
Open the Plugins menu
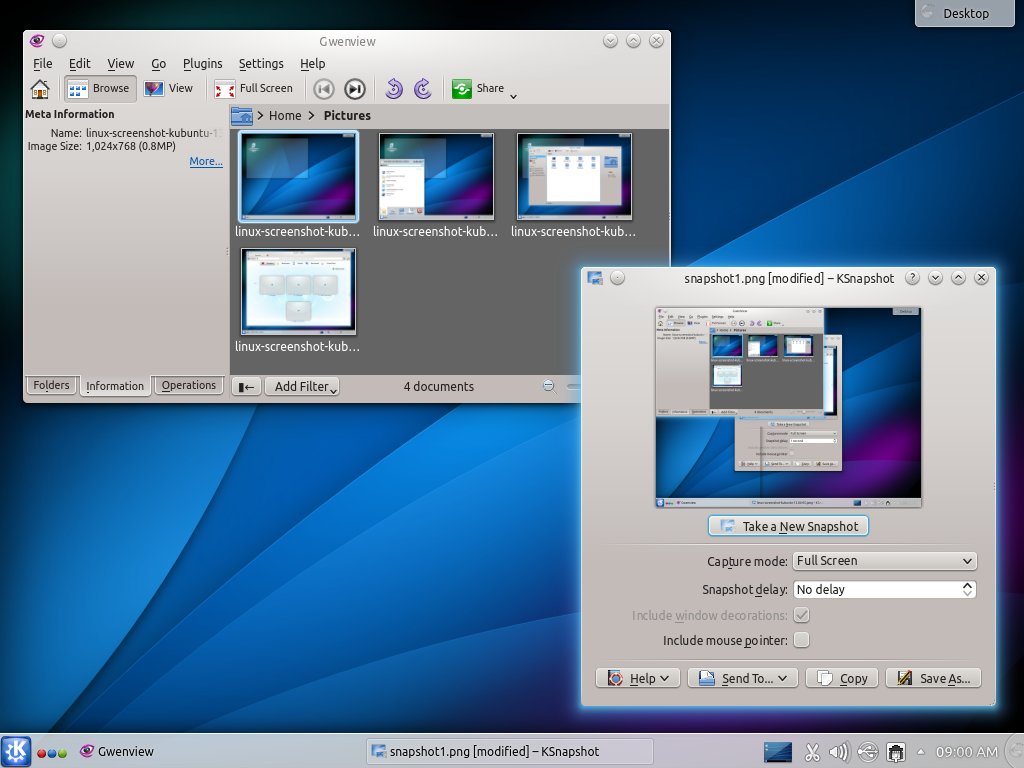203,63
